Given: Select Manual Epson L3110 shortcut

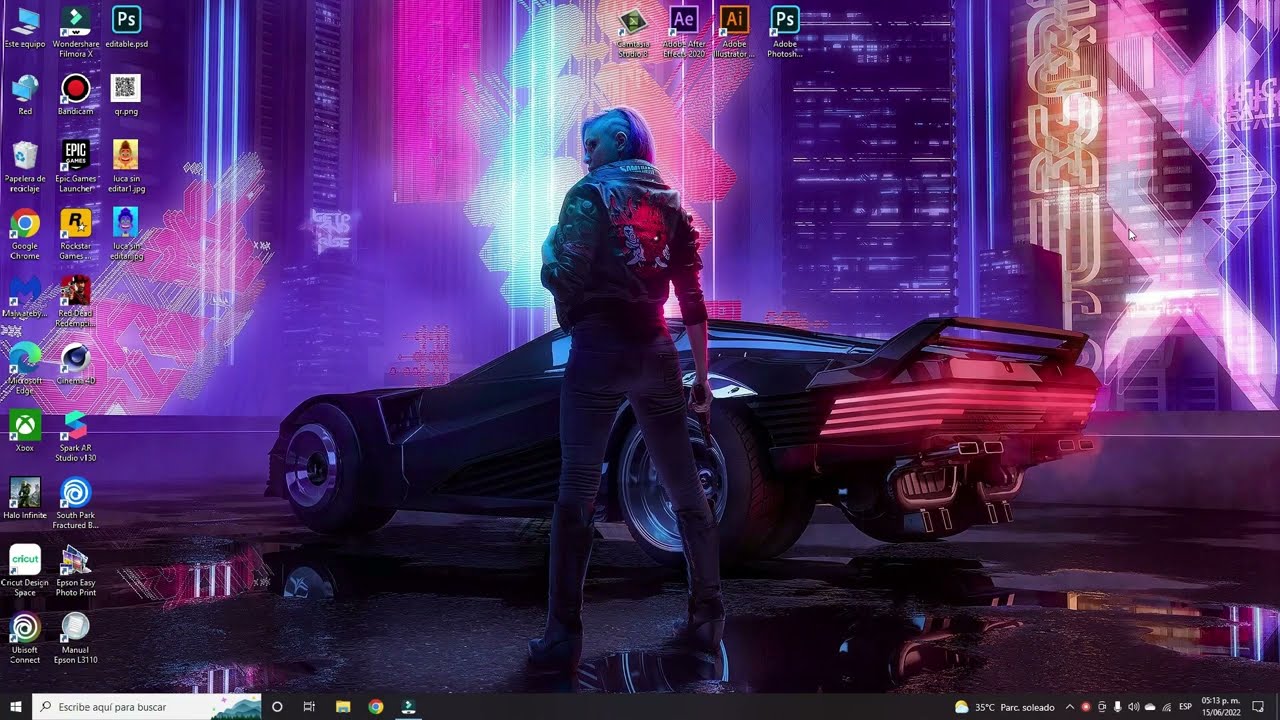Looking at the screenshot, I should (x=76, y=638).
